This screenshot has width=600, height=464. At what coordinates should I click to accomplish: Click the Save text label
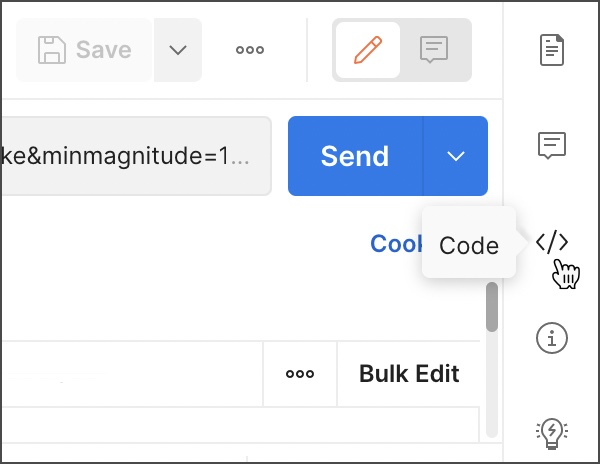coord(104,50)
